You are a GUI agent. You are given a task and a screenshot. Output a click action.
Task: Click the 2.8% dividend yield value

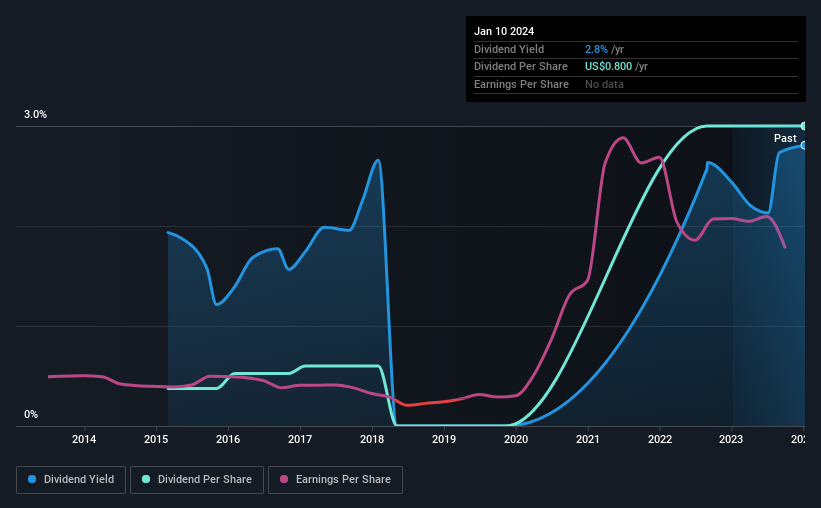(x=596, y=49)
